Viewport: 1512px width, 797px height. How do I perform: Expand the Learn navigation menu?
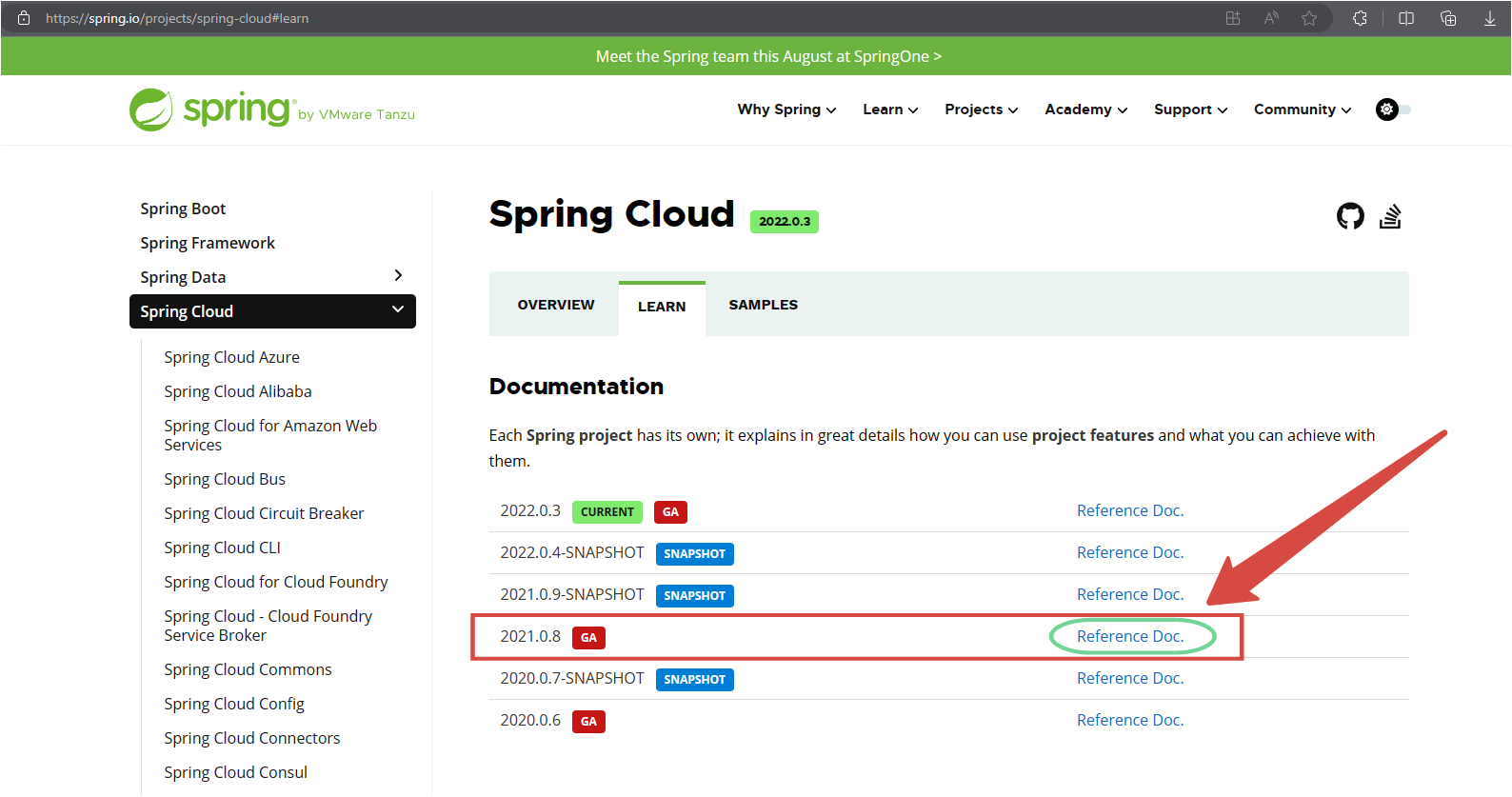(890, 110)
